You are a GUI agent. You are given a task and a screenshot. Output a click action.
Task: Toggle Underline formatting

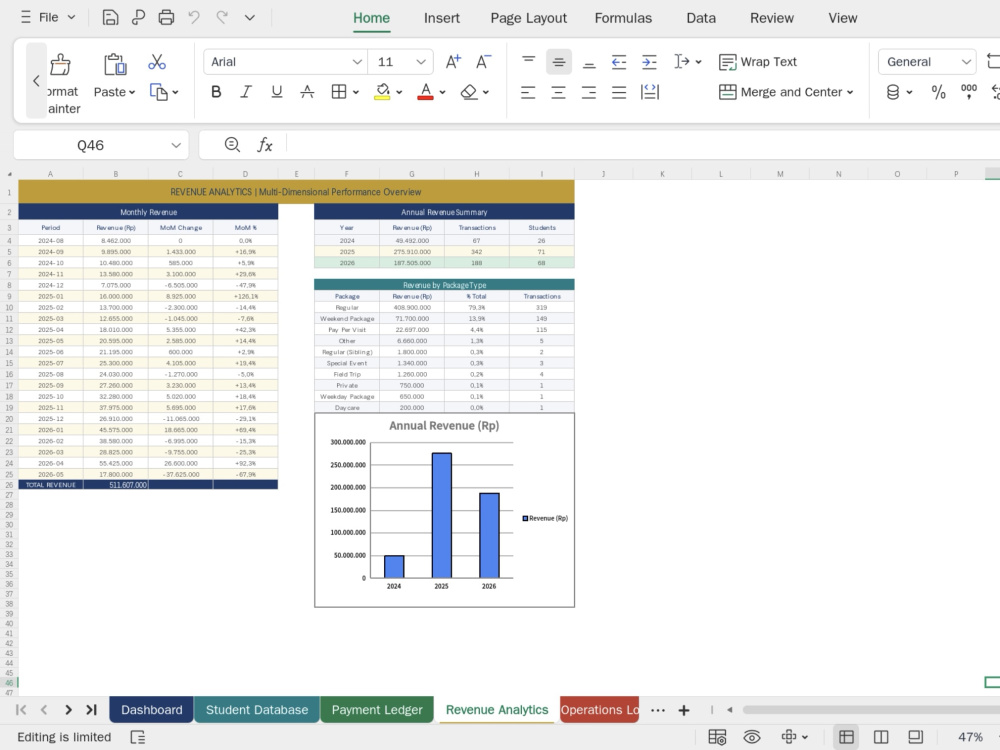[x=276, y=92]
